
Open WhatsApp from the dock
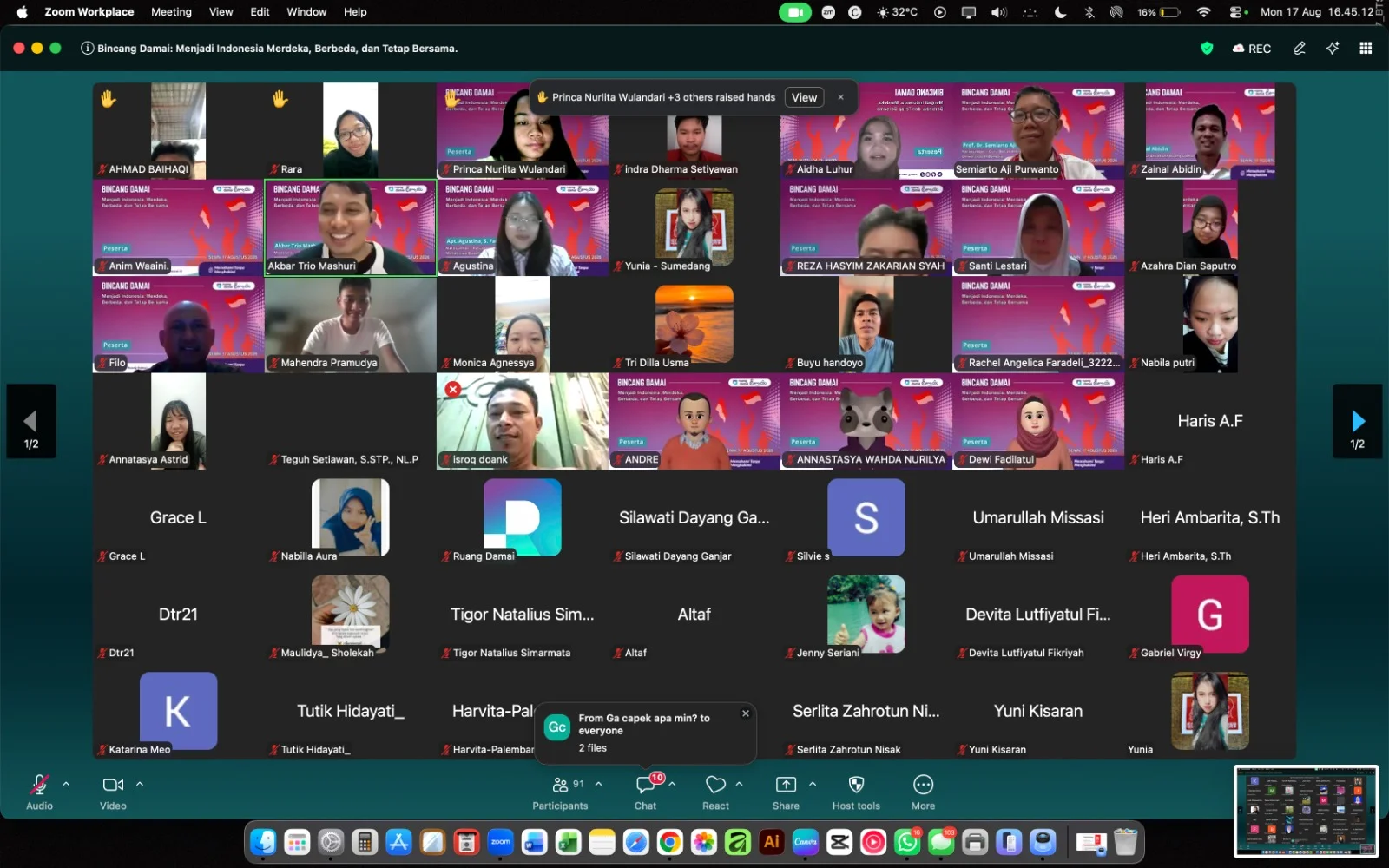(907, 841)
